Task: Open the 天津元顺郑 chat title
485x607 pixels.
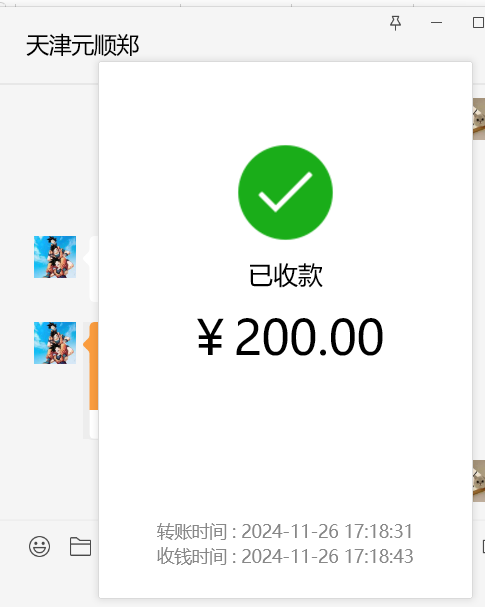Action: pyautogui.click(x=82, y=45)
